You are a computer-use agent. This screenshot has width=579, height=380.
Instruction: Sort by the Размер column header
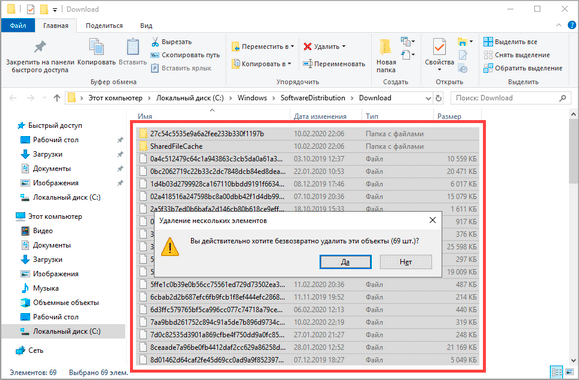tap(449, 116)
